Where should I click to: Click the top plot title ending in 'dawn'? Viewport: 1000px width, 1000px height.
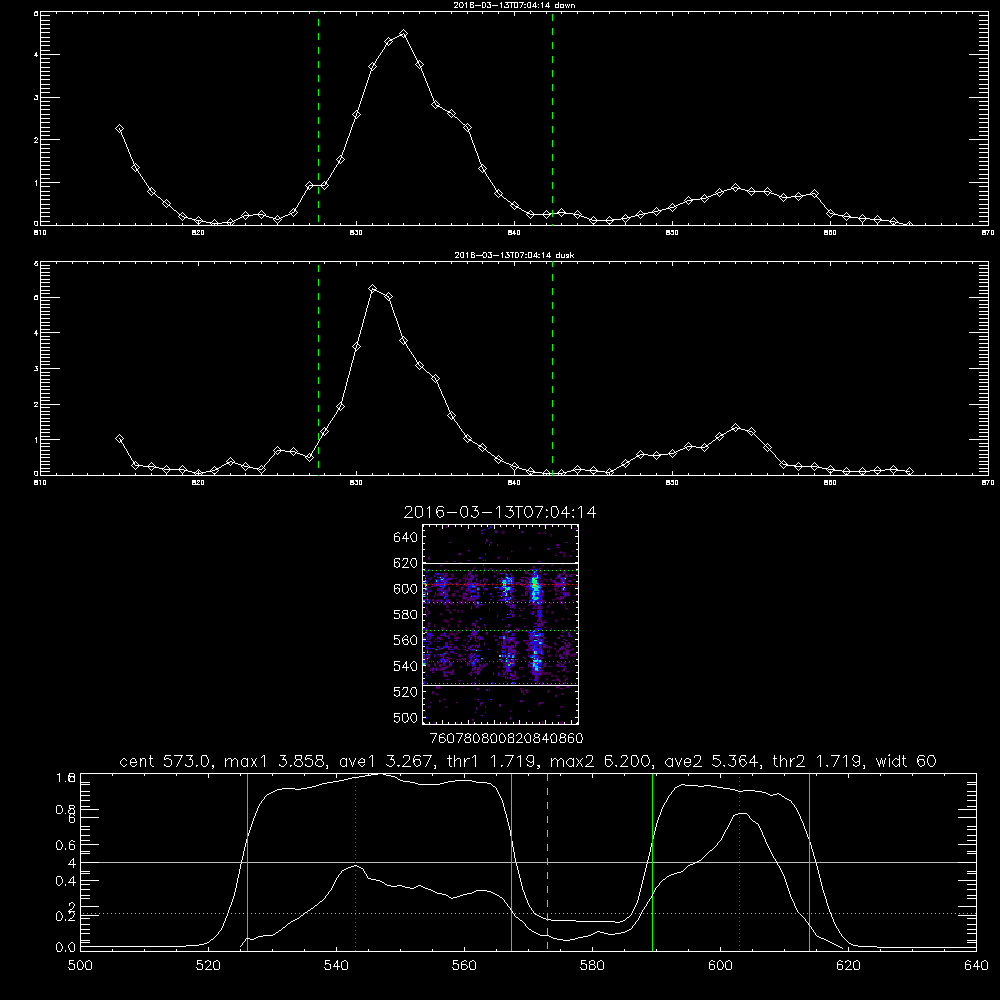click(x=514, y=4)
